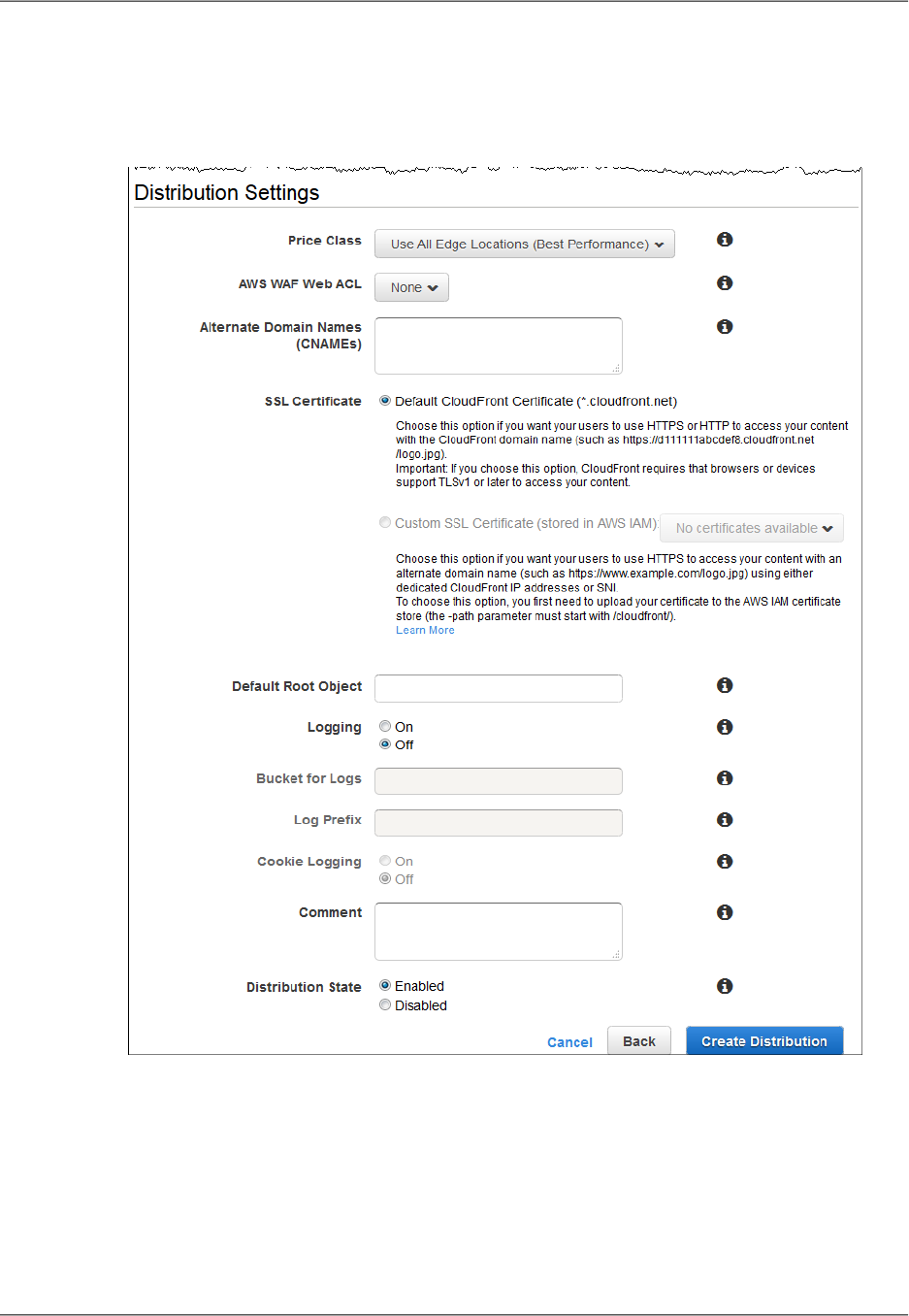Select Default CloudFront Certificate radio option
909x1316 pixels.
click(x=385, y=401)
